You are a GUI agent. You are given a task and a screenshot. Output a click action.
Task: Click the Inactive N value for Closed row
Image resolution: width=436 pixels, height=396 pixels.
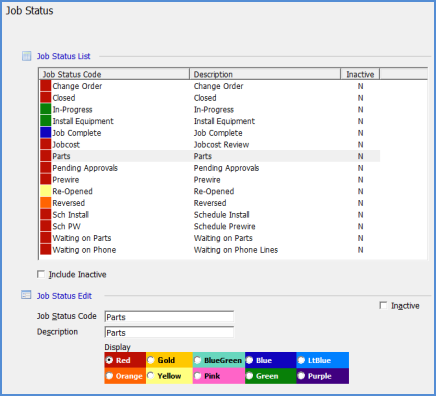[x=360, y=98]
